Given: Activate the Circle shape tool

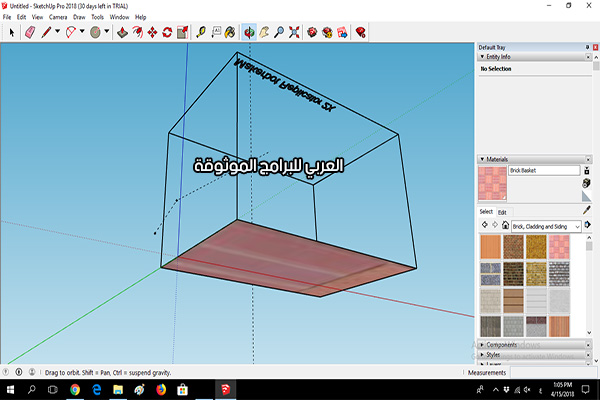Looking at the screenshot, I should [95, 33].
